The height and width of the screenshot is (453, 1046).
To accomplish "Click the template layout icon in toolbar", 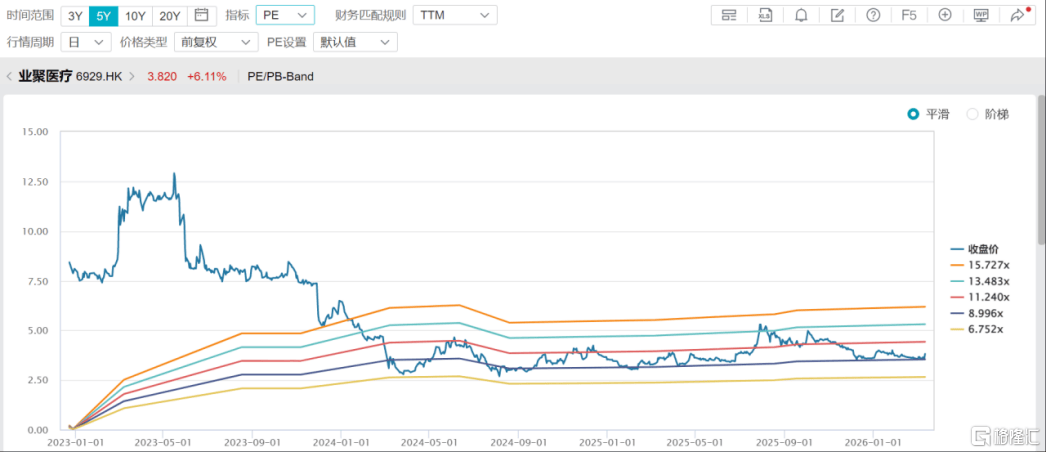I will pos(729,15).
